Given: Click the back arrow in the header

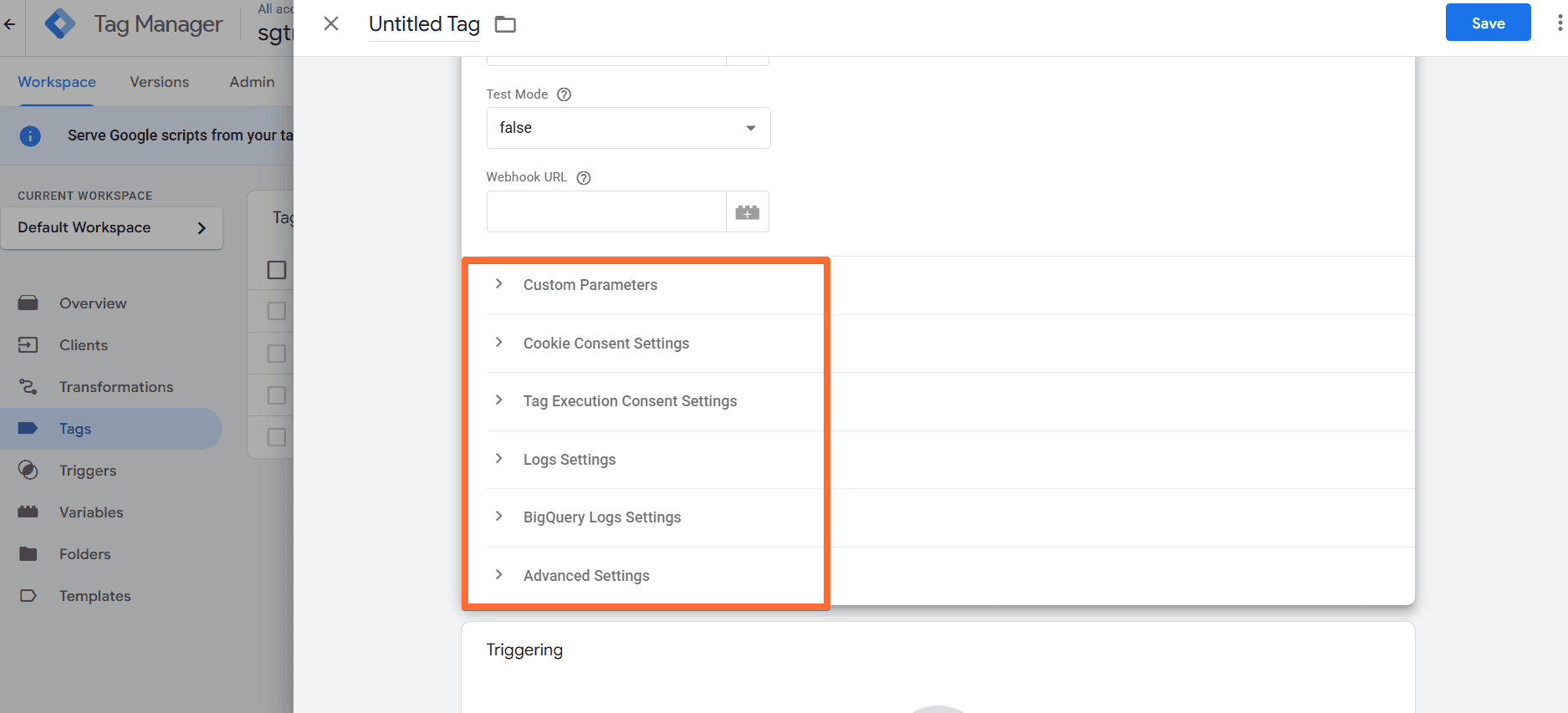Looking at the screenshot, I should pos(10,24).
